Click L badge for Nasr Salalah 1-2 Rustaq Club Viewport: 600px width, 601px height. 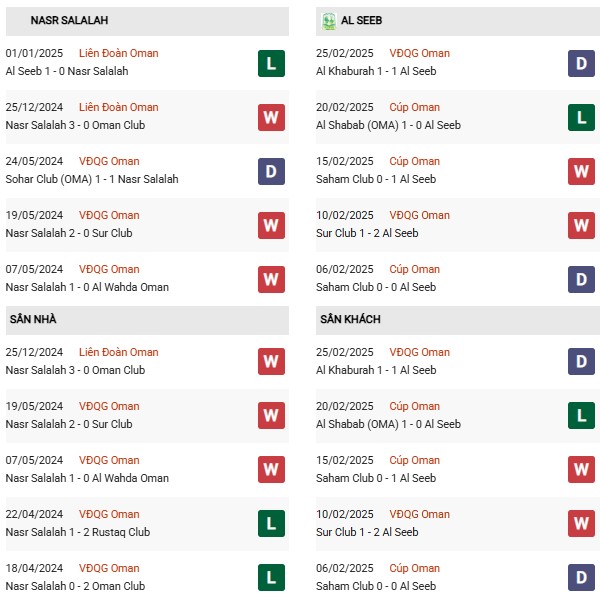click(271, 523)
